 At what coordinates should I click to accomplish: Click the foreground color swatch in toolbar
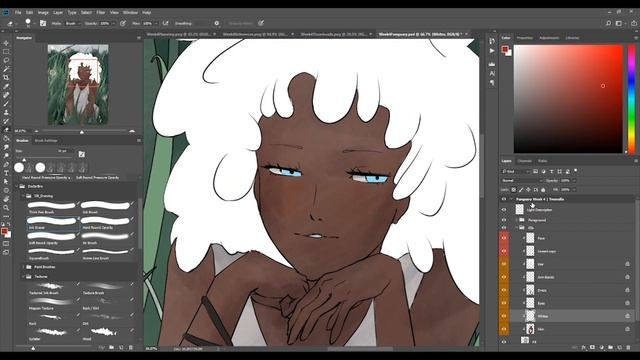tap(4, 231)
